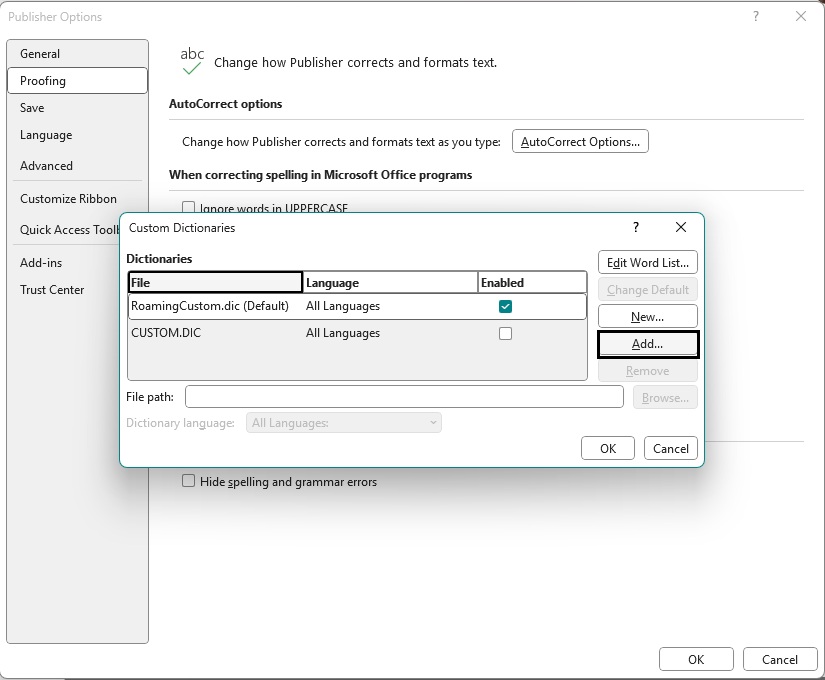Image resolution: width=825 pixels, height=680 pixels.
Task: Open the Customize Ribbon category
Action: click(x=68, y=199)
